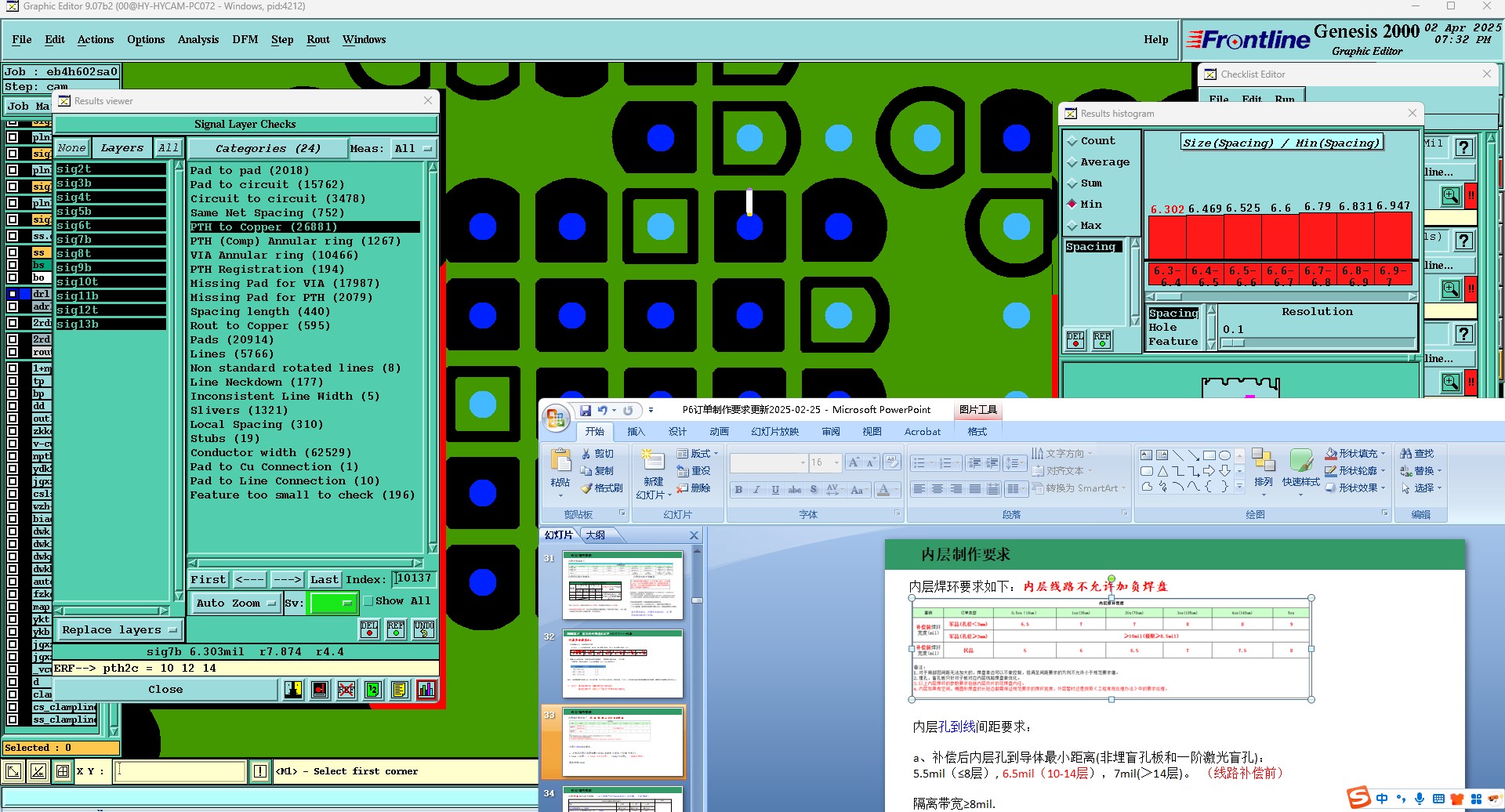
Task: Select the Average radio button
Action: [1072, 162]
